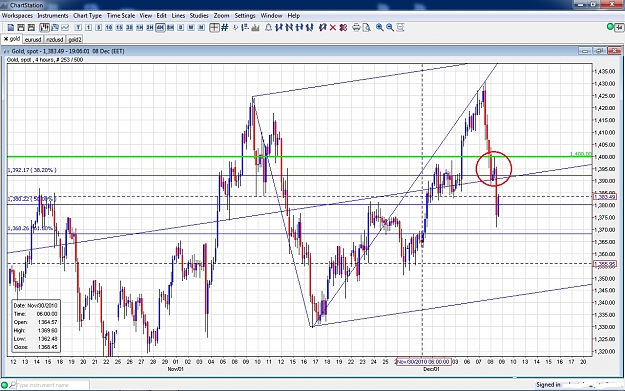Image resolution: width=625 pixels, height=391 pixels.
Task: Click the delete all lines red icon
Action: (x=343, y=28)
